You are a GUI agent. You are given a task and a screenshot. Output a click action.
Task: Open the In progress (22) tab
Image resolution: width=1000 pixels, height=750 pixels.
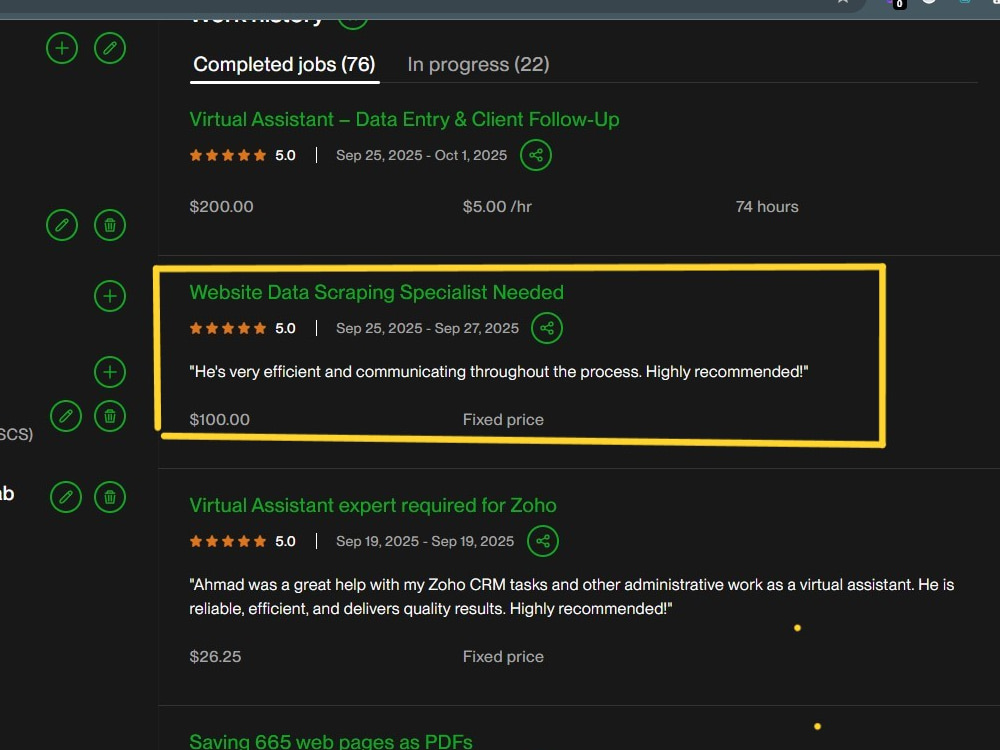[x=478, y=64]
